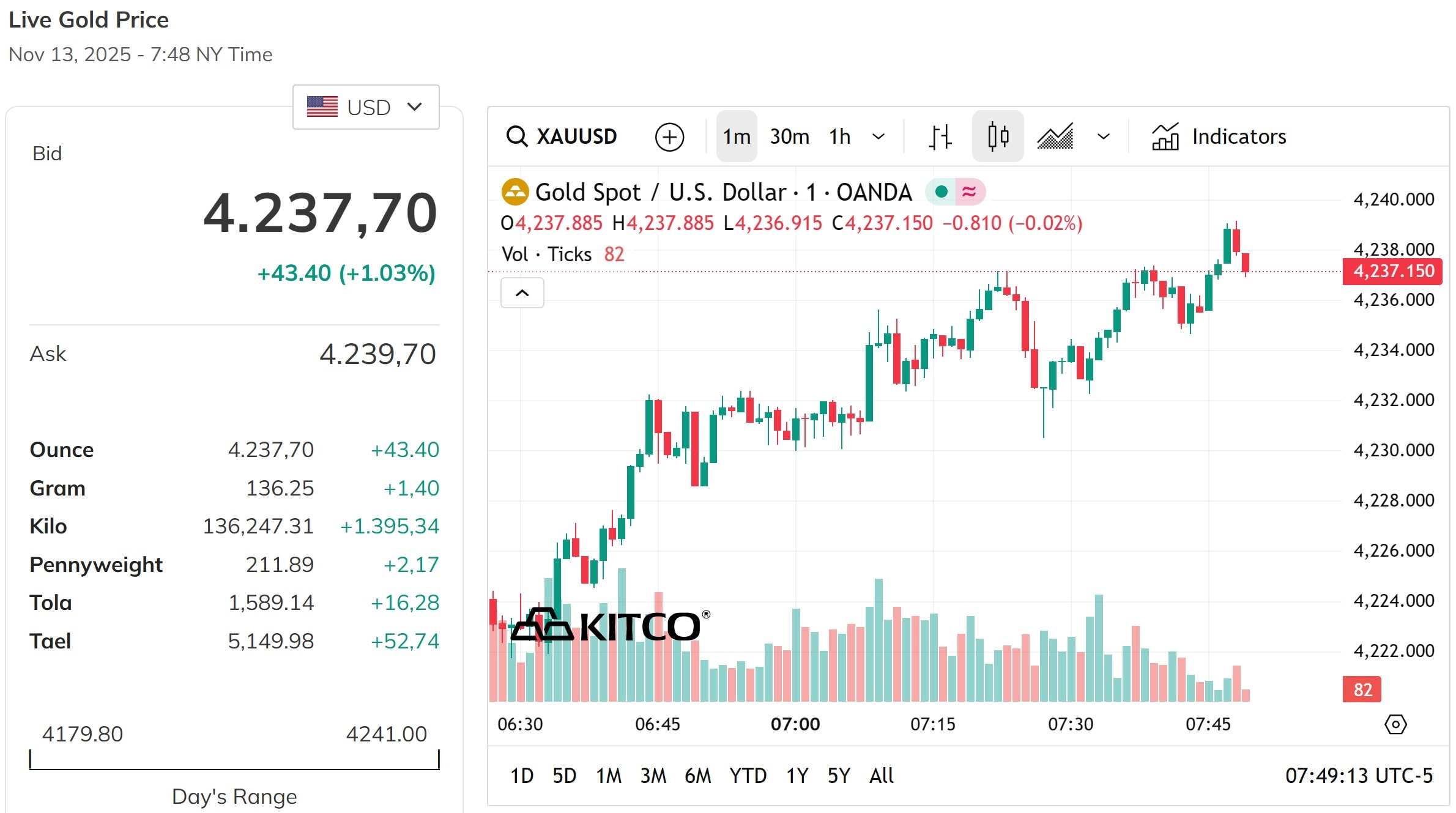Click the compare symbol plus icon
Viewport: 1456px width, 813px height.
tap(670, 136)
